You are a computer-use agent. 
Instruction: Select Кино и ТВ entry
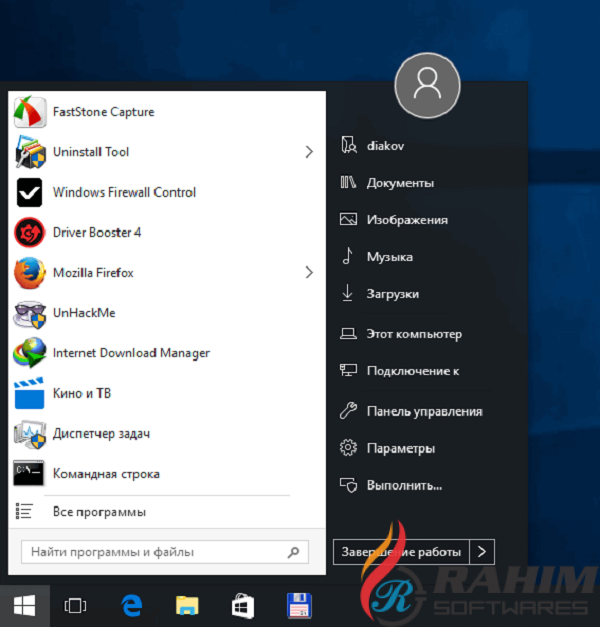167,393
